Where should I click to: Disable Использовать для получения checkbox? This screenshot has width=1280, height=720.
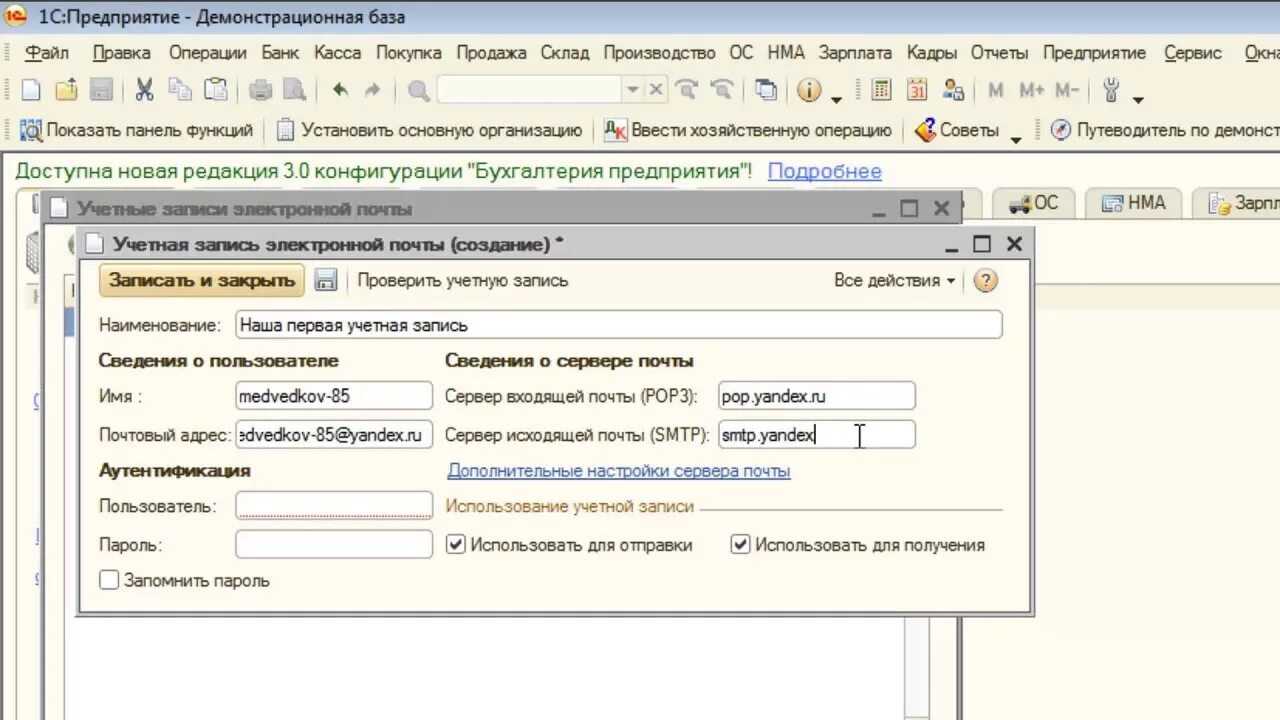pyautogui.click(x=741, y=545)
